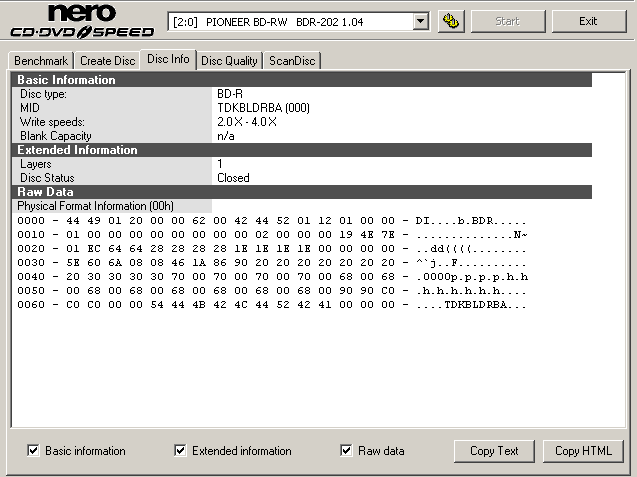Open the ScanDisc tab
The image size is (637, 477).
click(292, 61)
